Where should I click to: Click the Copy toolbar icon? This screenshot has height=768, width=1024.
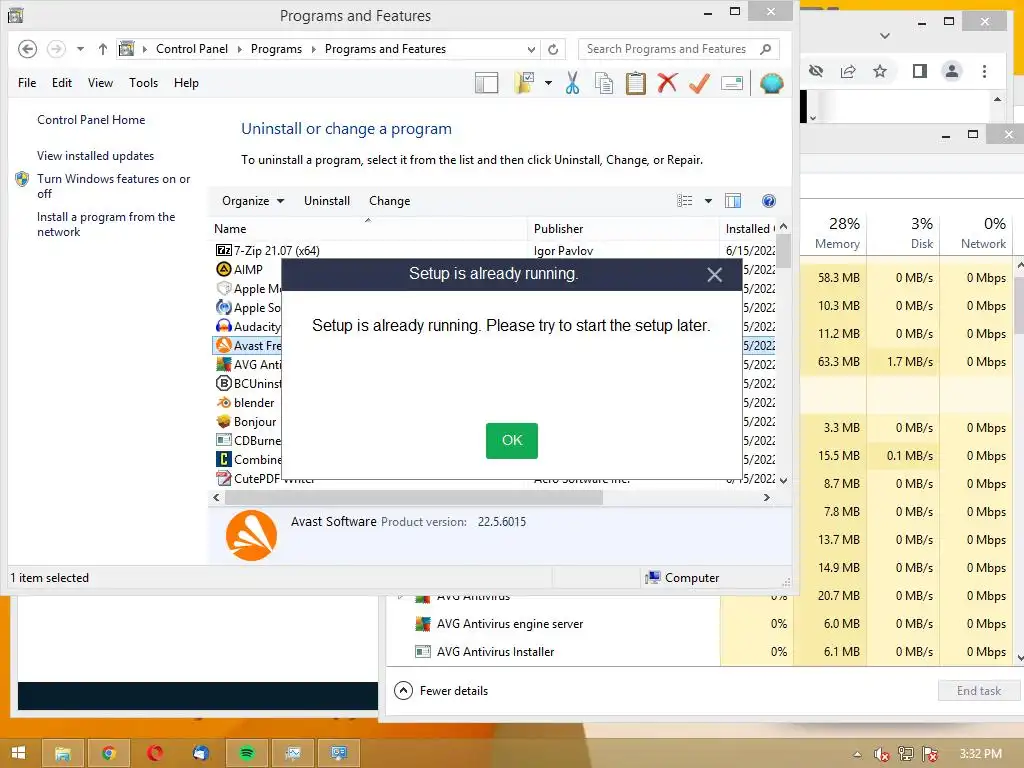tap(604, 83)
